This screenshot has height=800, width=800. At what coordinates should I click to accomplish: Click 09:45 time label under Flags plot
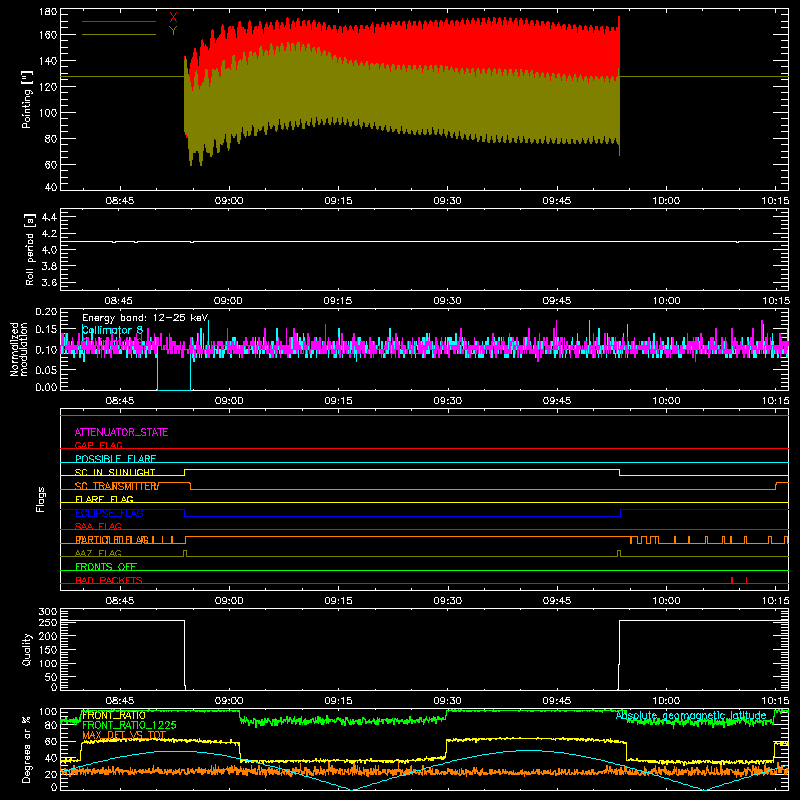(x=557, y=601)
